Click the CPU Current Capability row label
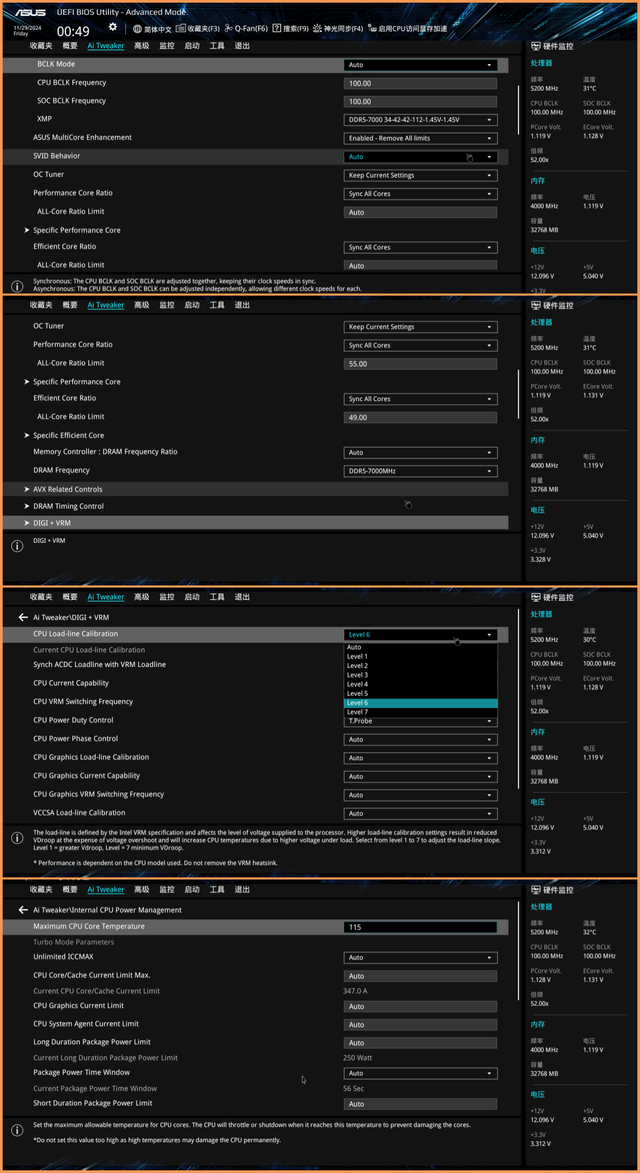640x1173 pixels. click(x=71, y=683)
